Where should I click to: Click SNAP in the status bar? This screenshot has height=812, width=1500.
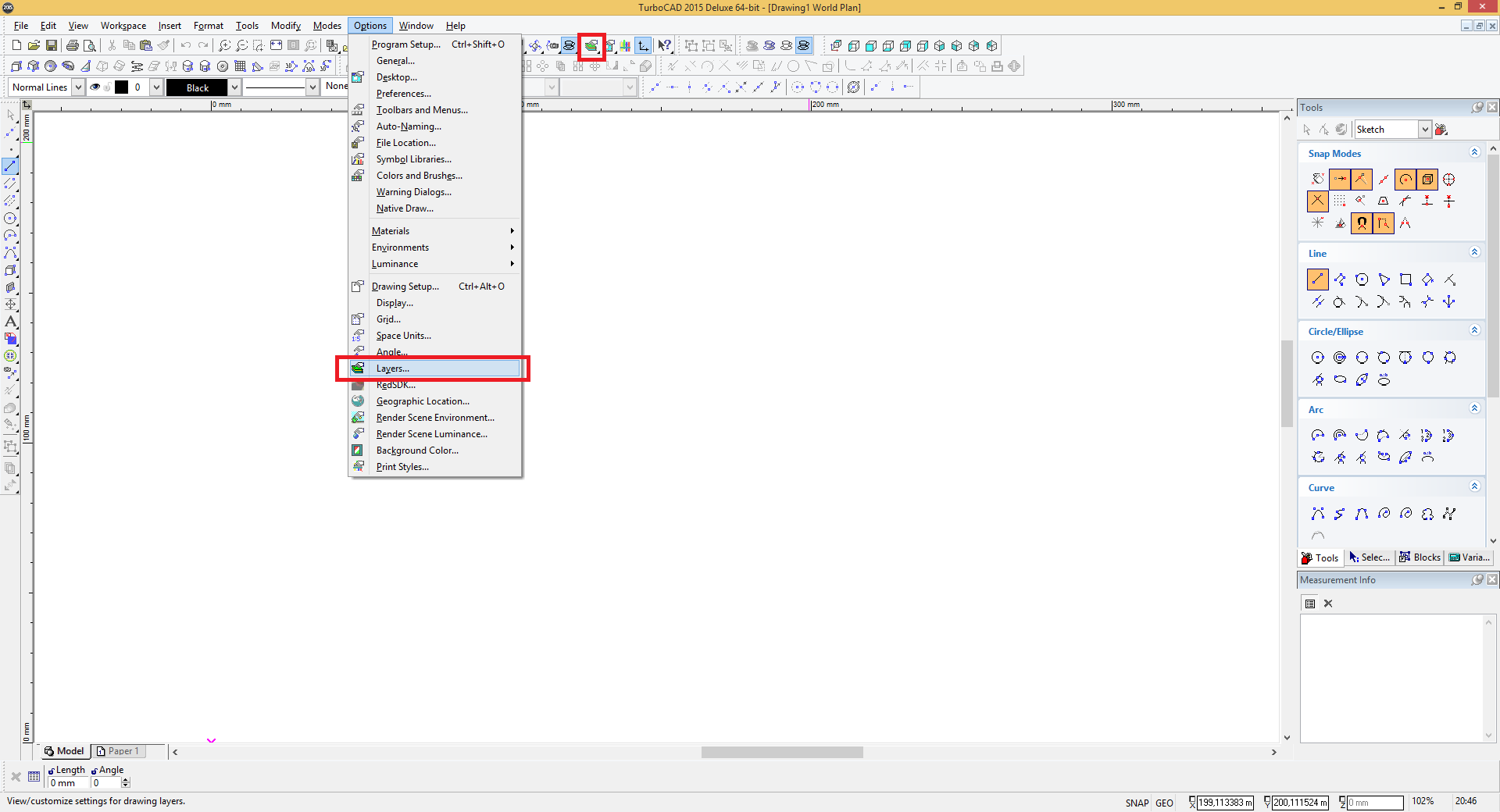coord(1137,803)
